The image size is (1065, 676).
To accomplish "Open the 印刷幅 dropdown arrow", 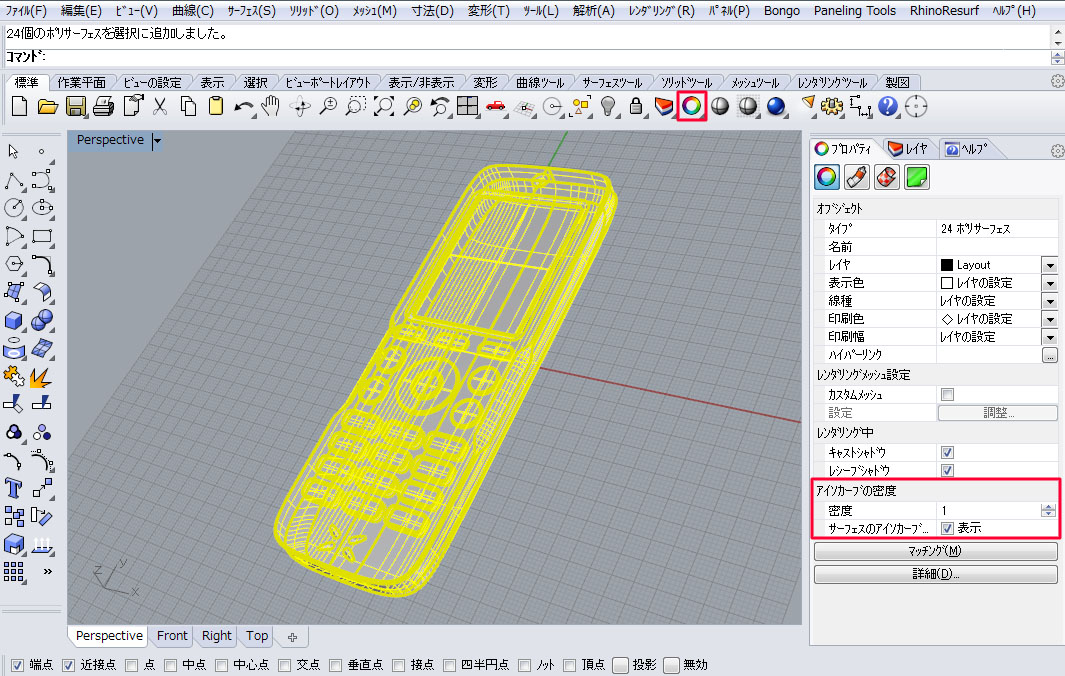I will pyautogui.click(x=1050, y=337).
